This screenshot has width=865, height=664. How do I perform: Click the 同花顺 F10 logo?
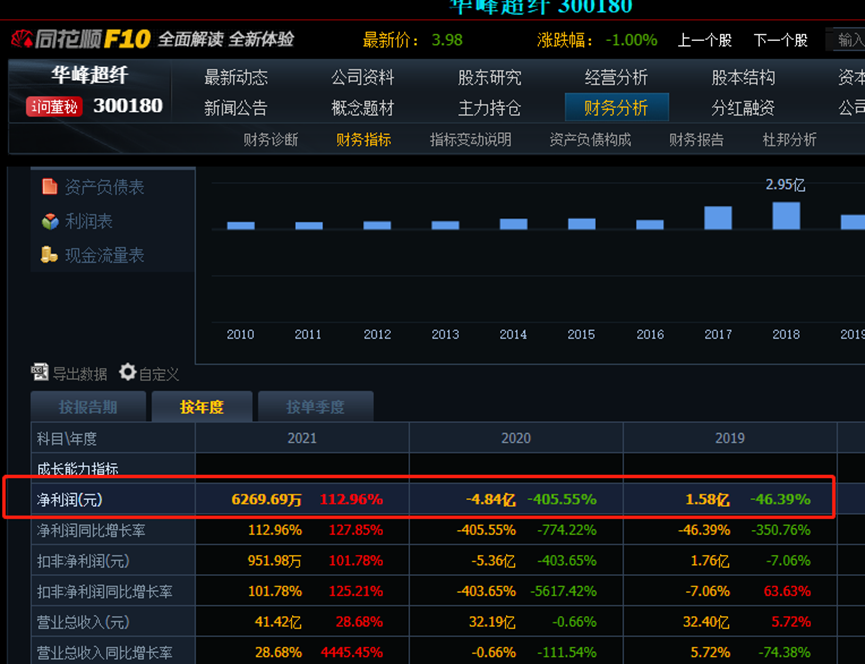pyautogui.click(x=80, y=40)
